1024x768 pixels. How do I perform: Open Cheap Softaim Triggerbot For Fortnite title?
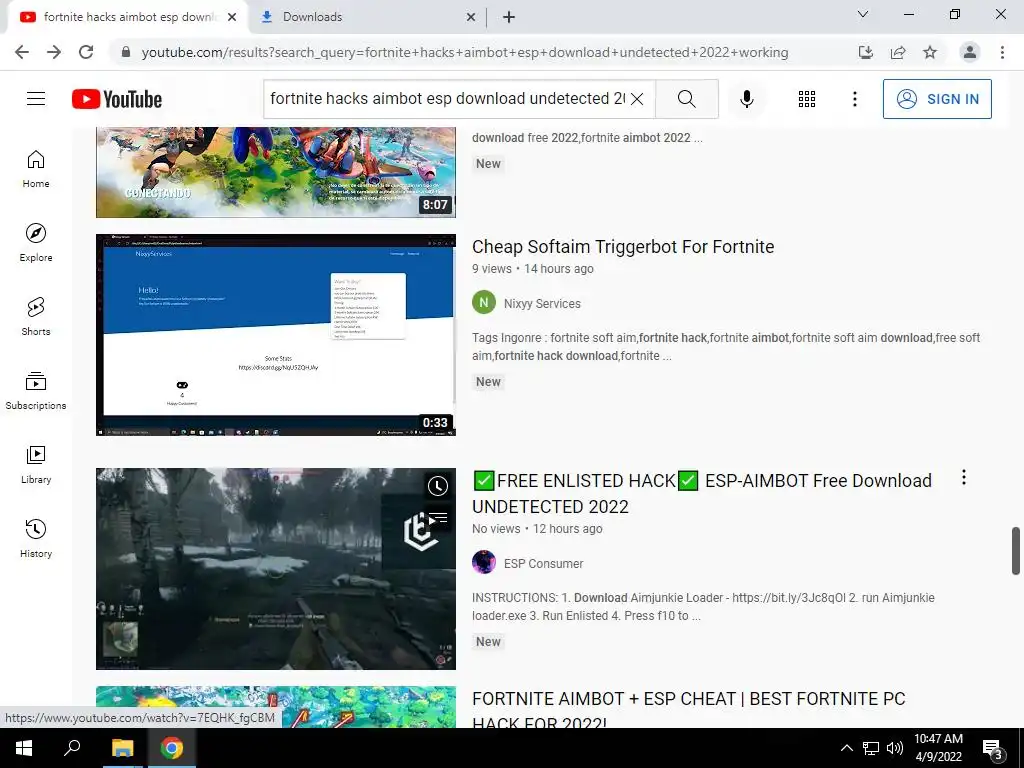click(x=623, y=247)
